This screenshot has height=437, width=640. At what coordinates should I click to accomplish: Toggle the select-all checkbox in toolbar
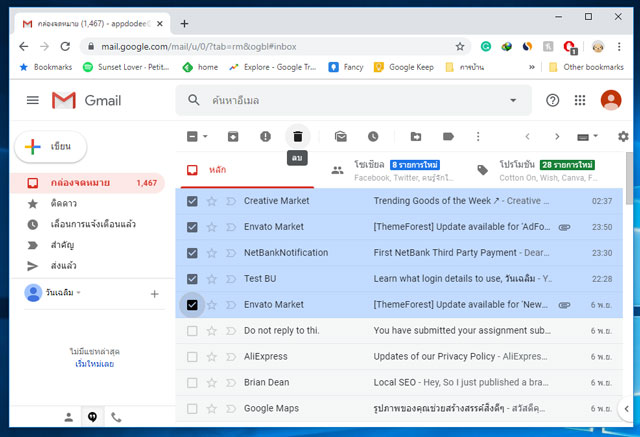[192, 136]
